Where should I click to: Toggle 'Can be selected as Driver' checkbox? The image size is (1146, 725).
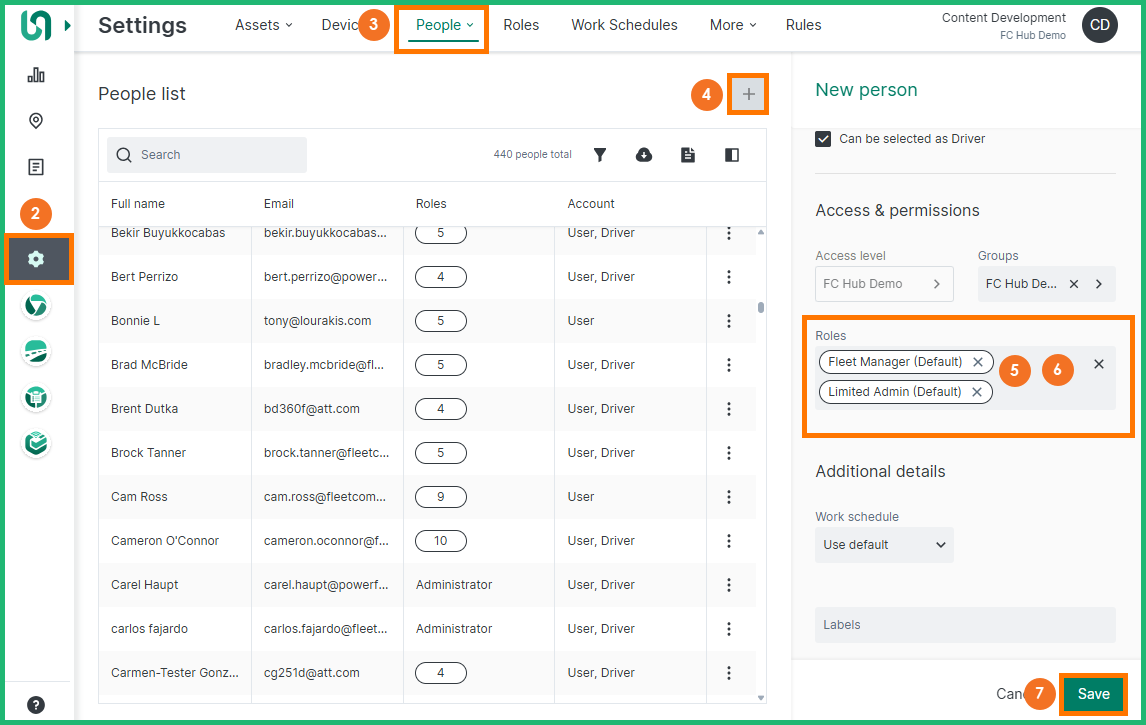coord(823,139)
